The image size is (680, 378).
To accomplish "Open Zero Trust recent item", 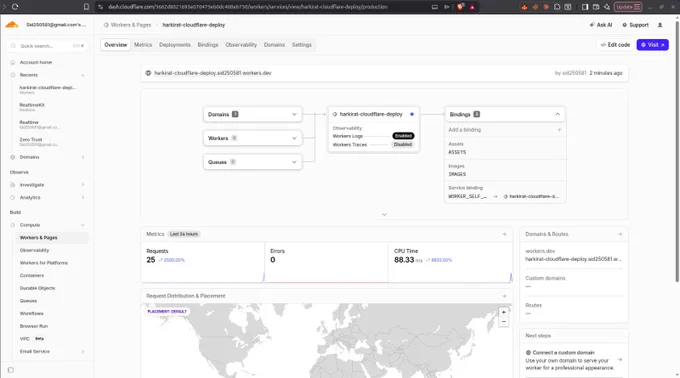I will (39, 142).
